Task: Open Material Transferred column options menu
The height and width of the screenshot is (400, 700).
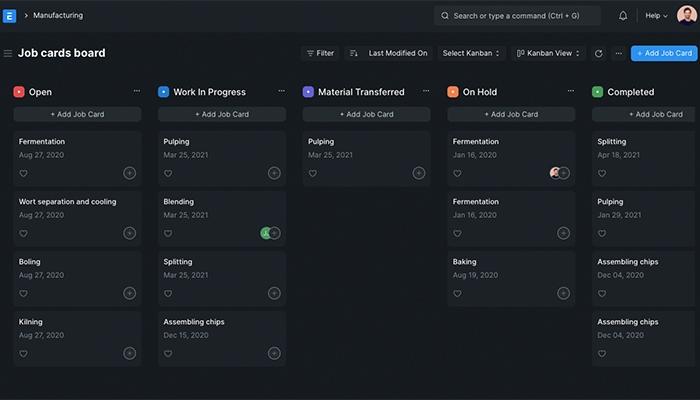Action: point(426,91)
